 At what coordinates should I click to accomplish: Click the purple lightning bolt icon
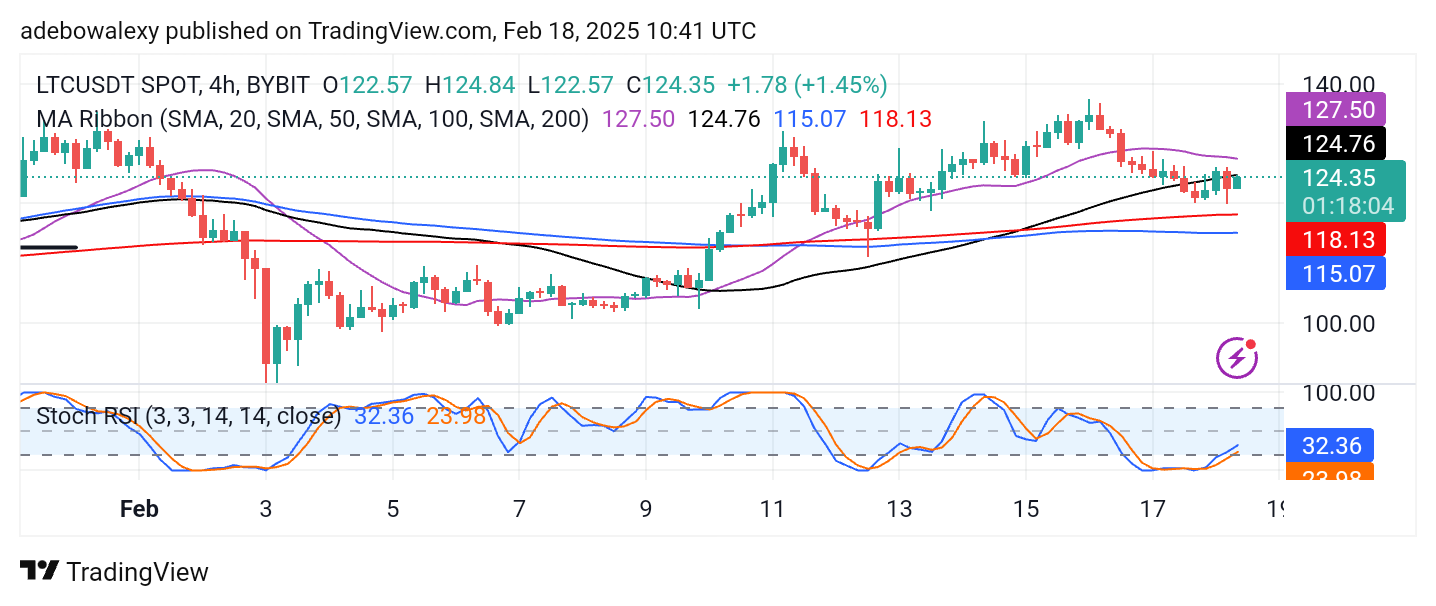point(1237,357)
